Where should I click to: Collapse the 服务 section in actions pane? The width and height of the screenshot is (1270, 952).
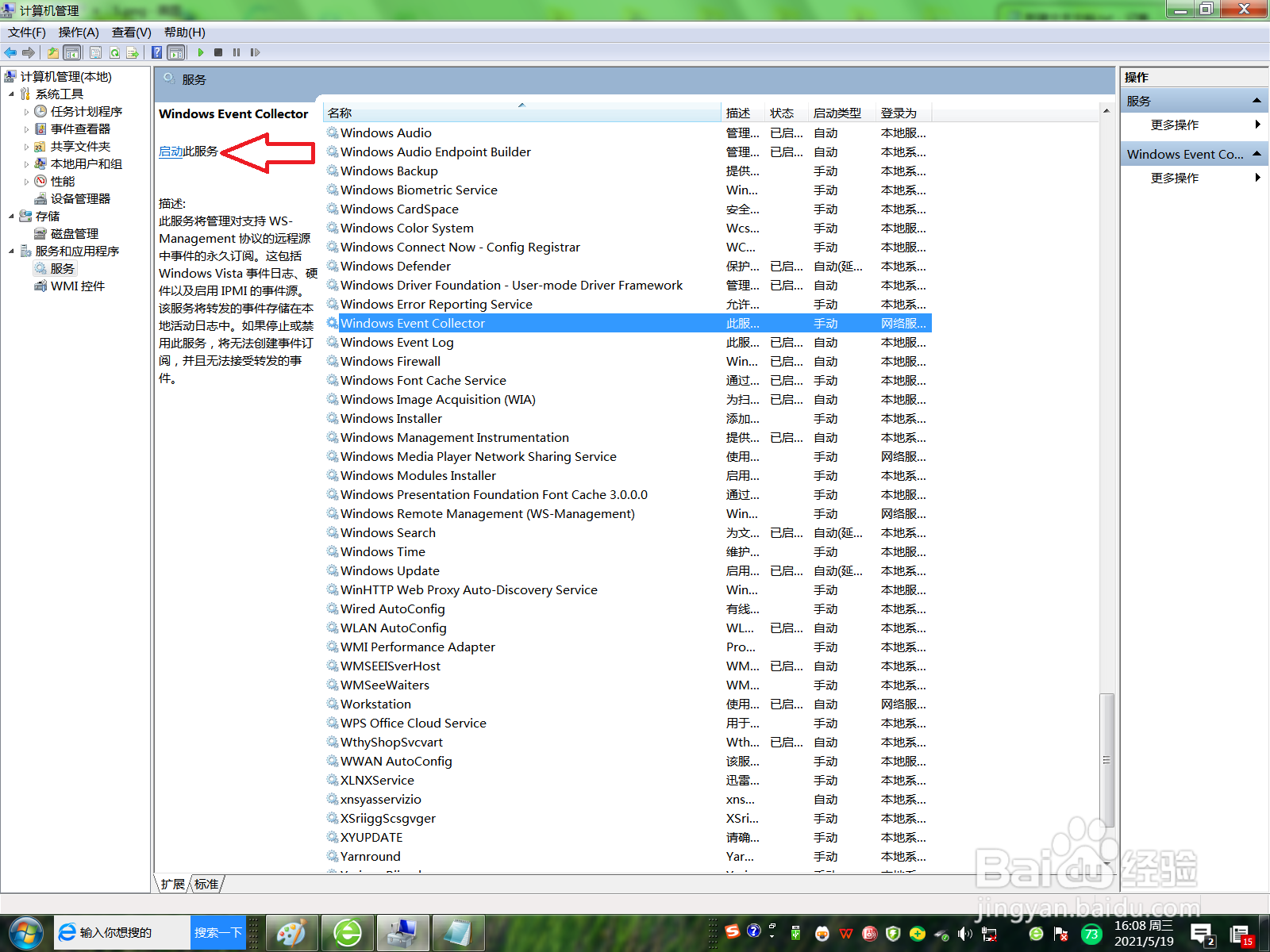tap(1257, 101)
